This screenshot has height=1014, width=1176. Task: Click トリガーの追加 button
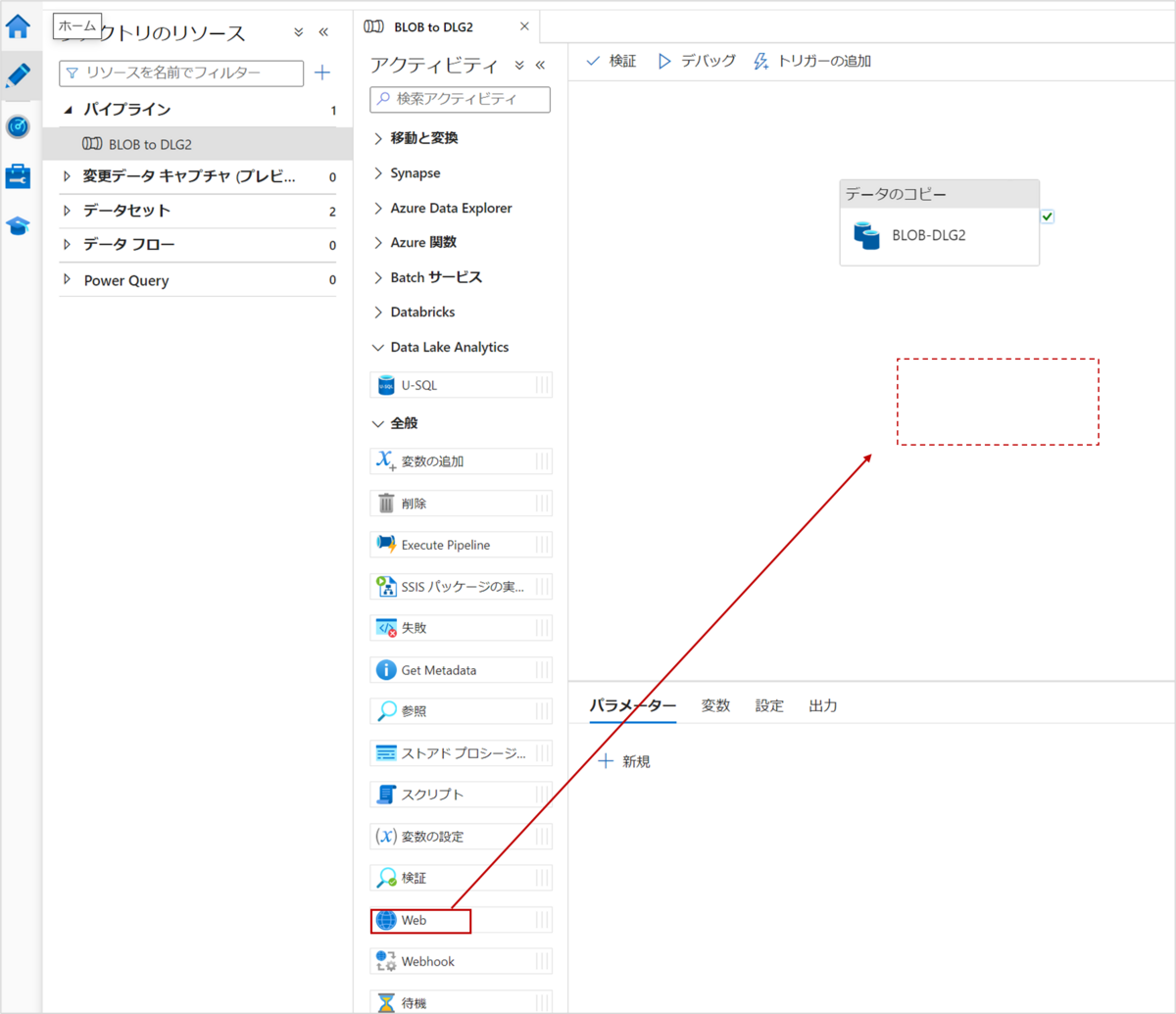[x=812, y=61]
